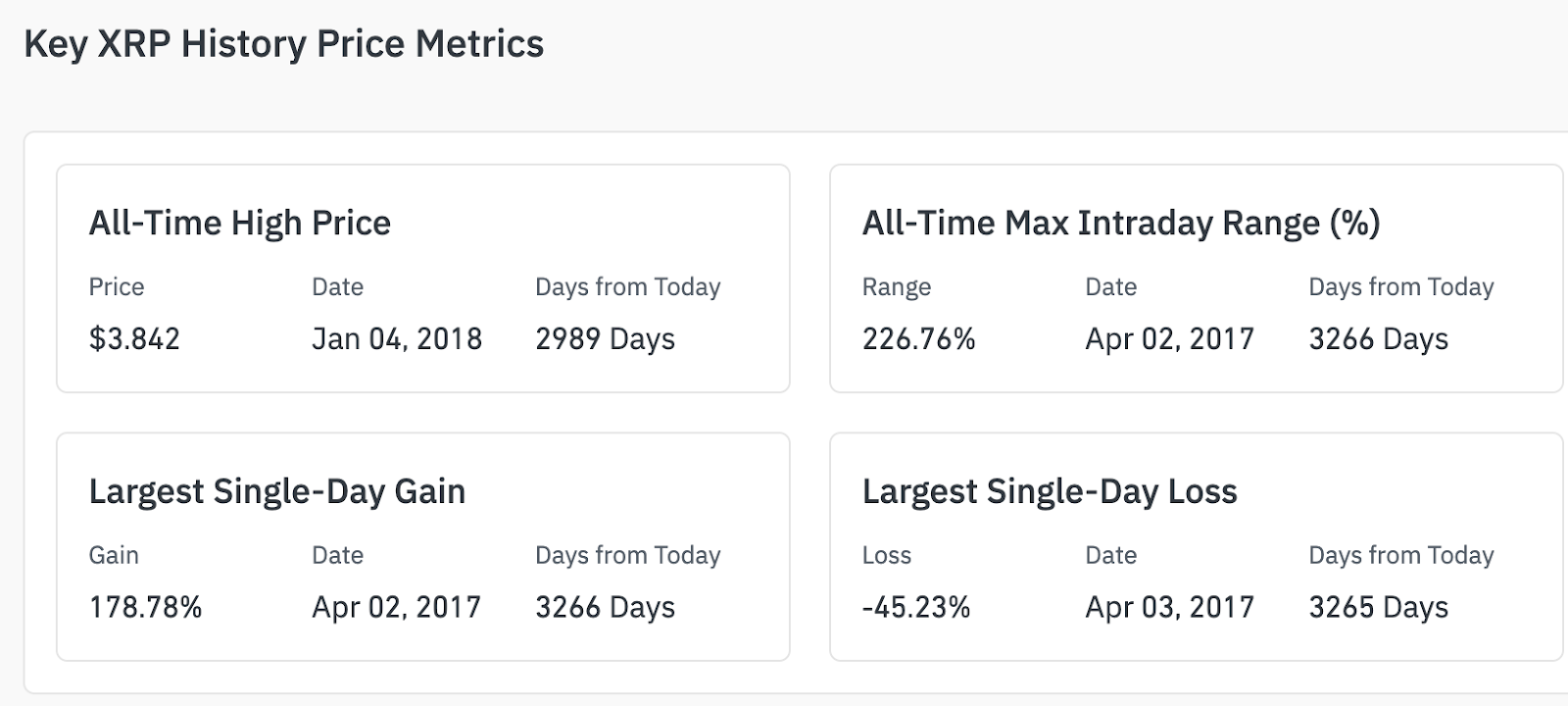Click the Price column label
This screenshot has height=706, width=1568.
pos(116,287)
